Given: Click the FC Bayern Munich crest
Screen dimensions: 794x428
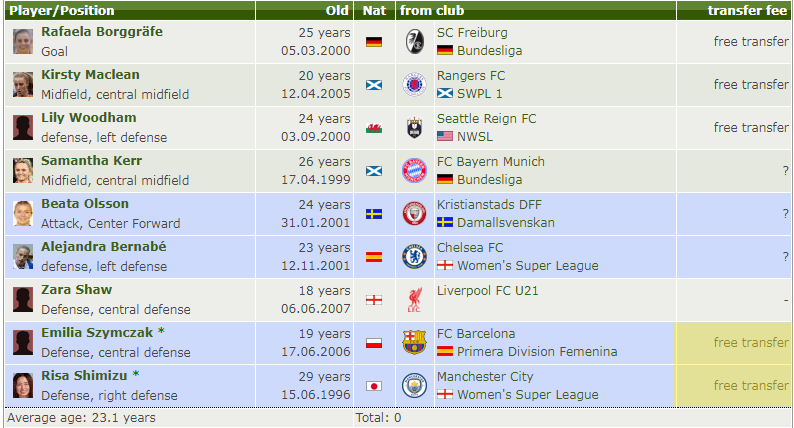Looking at the screenshot, I should (414, 171).
